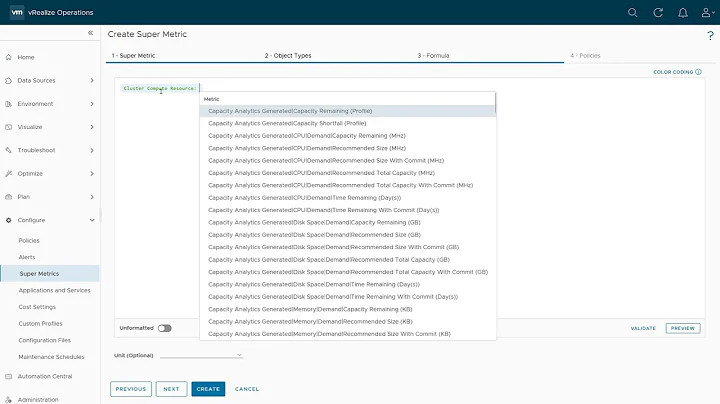The height and width of the screenshot is (404, 720).
Task: Open the notifications bell
Action: pos(683,13)
